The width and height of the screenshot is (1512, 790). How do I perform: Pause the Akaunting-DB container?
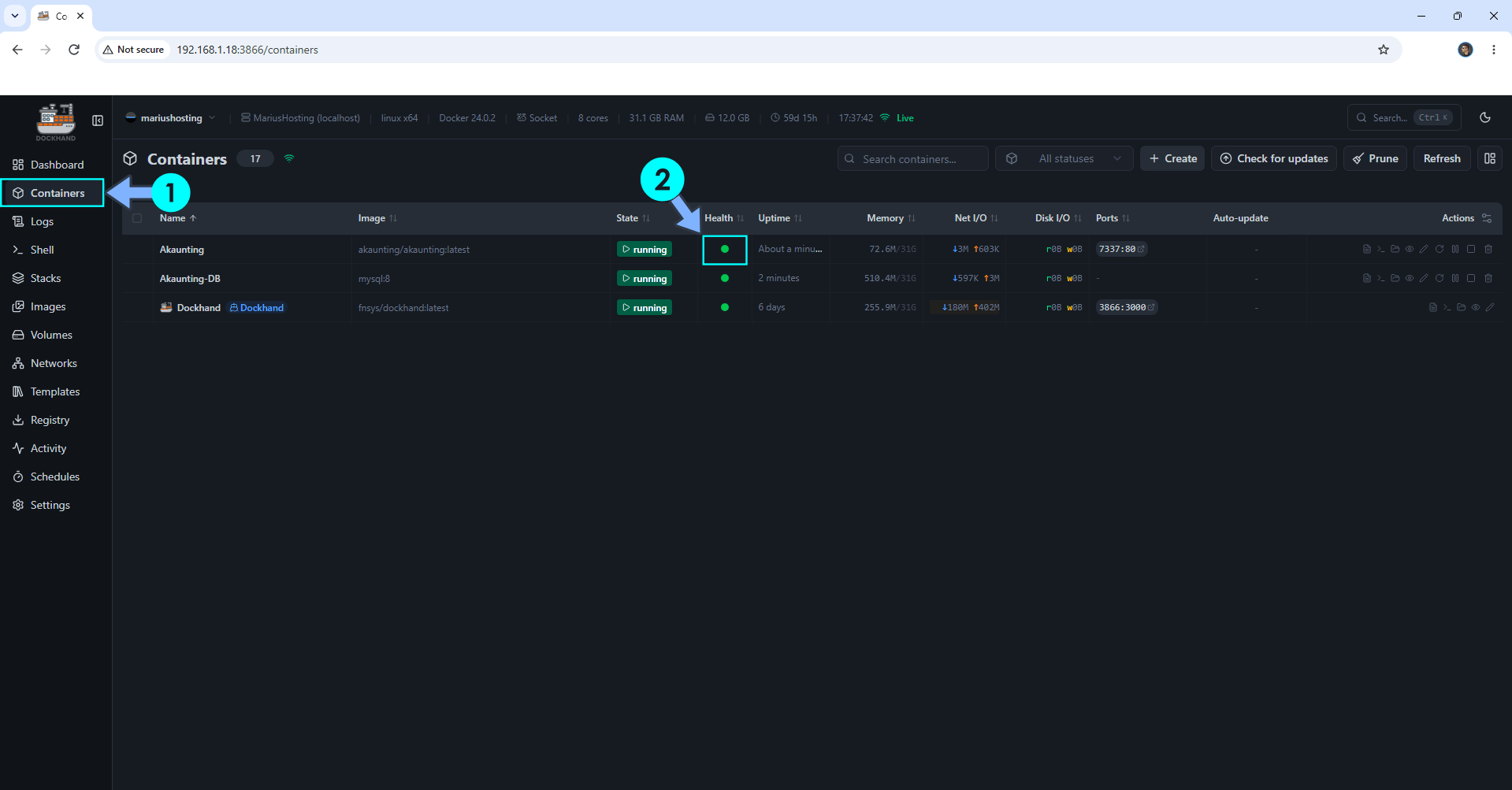pos(1455,278)
